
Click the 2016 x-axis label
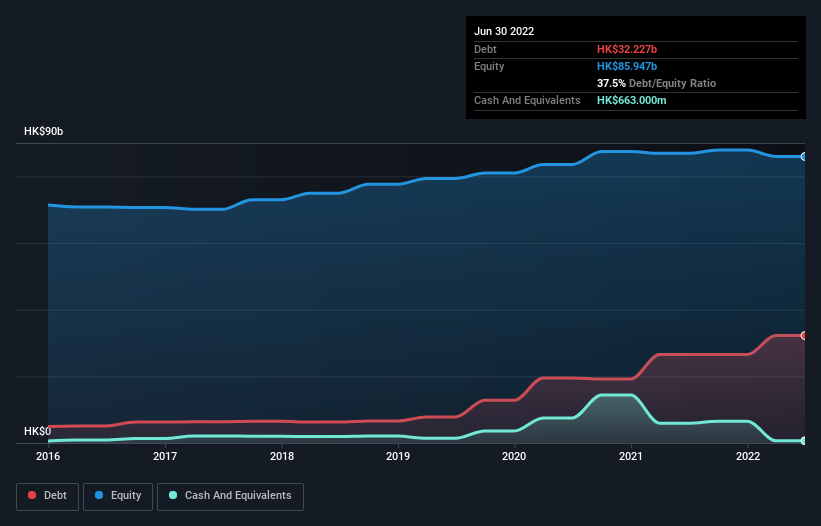[x=48, y=456]
